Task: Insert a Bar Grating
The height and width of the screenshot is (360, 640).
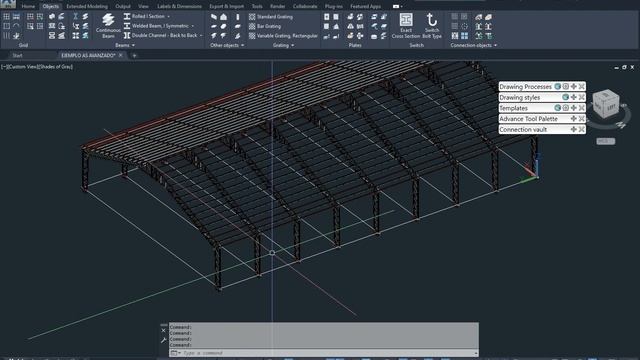Action: point(264,26)
